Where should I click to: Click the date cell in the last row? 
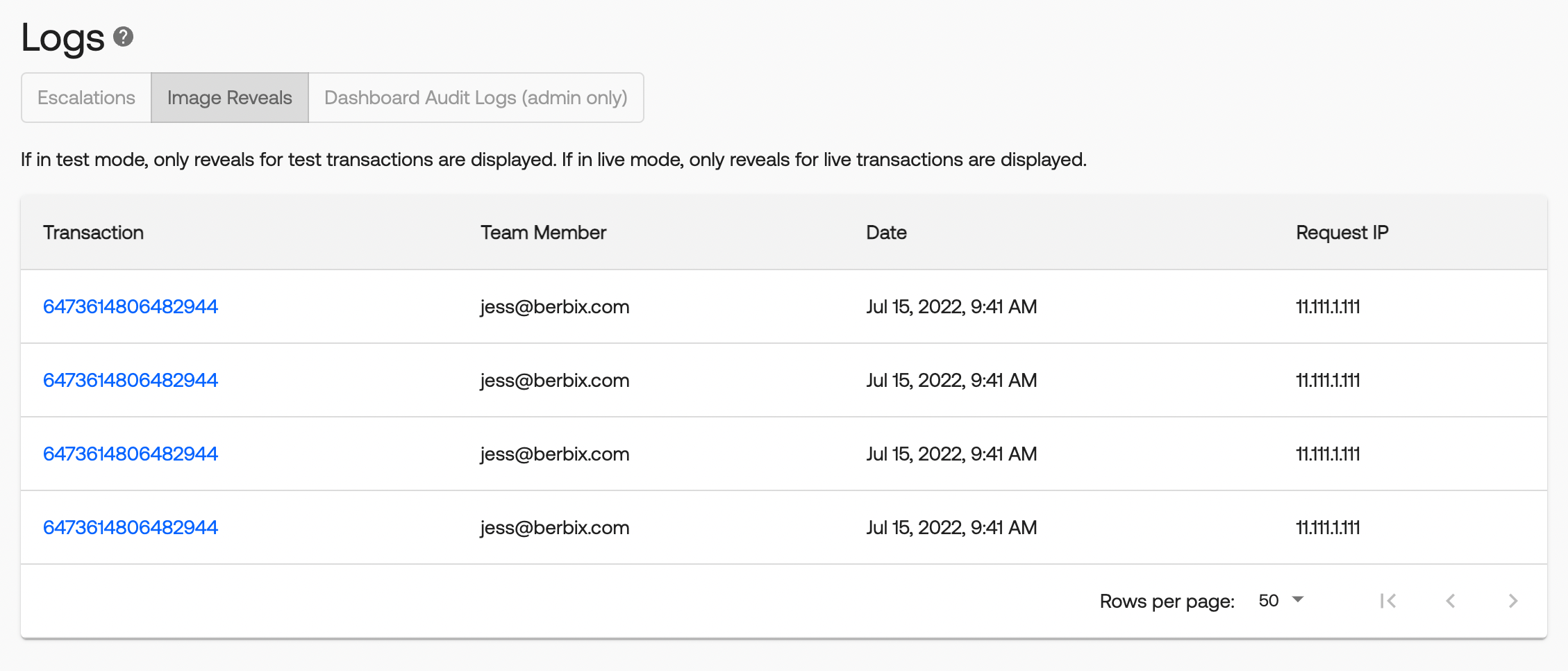(951, 527)
